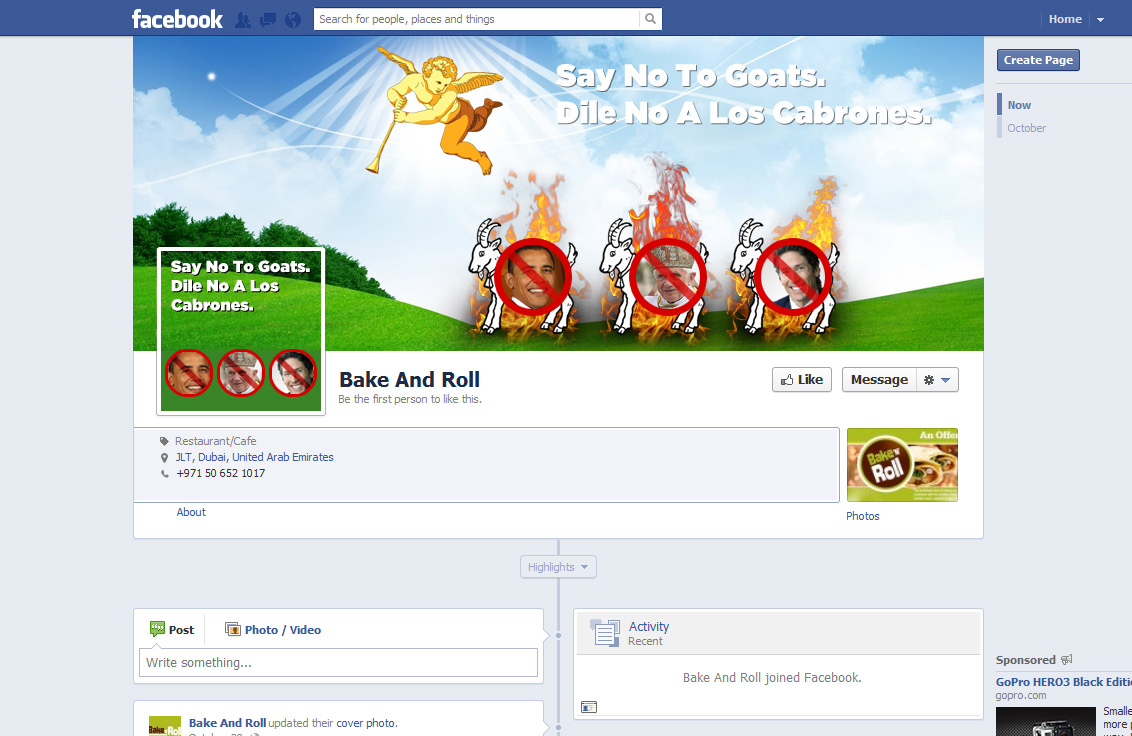This screenshot has width=1132, height=736.
Task: Select the Photo / Video tab
Action: (x=273, y=630)
